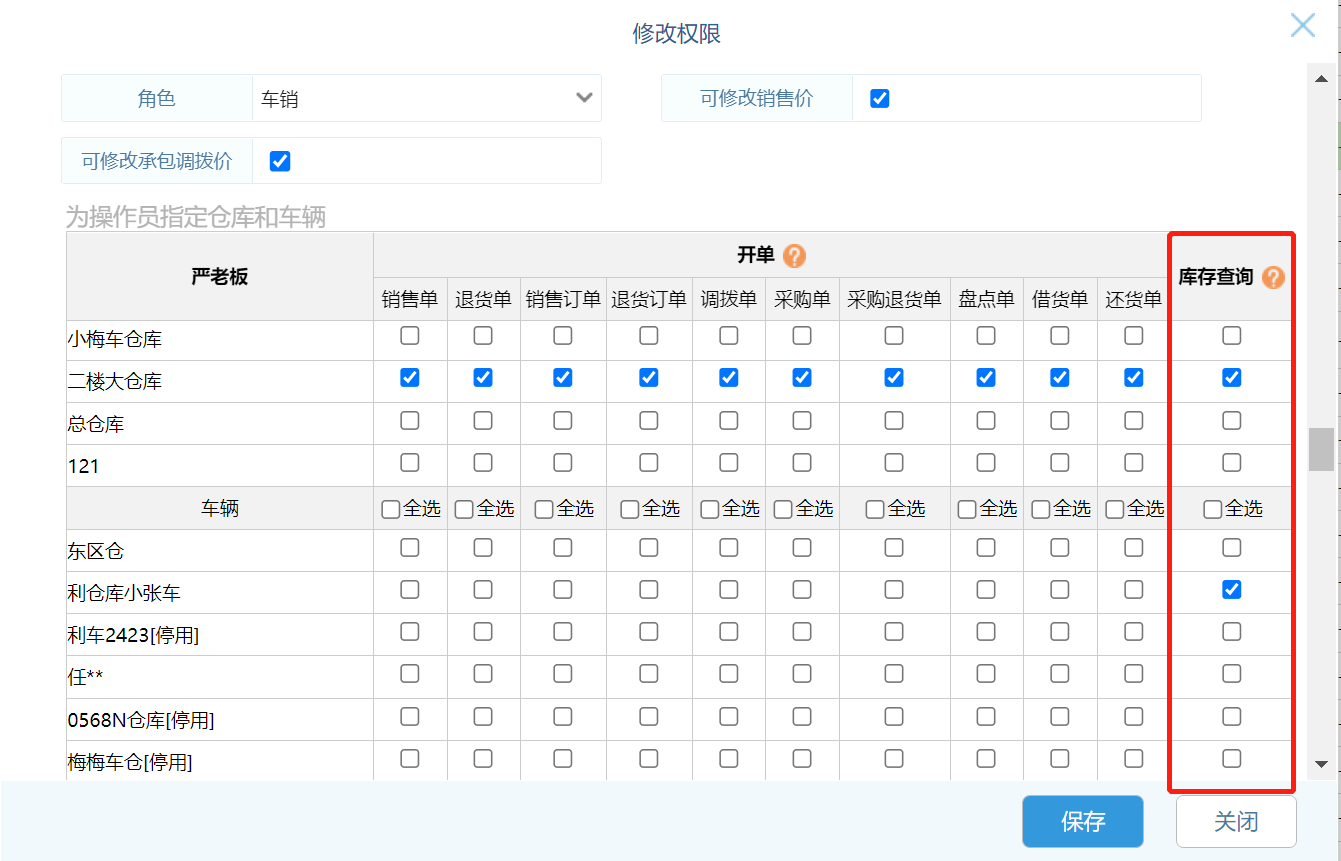This screenshot has width=1341, height=861.
Task: Tick 全选 under 采购退货单 column
Action: [875, 510]
